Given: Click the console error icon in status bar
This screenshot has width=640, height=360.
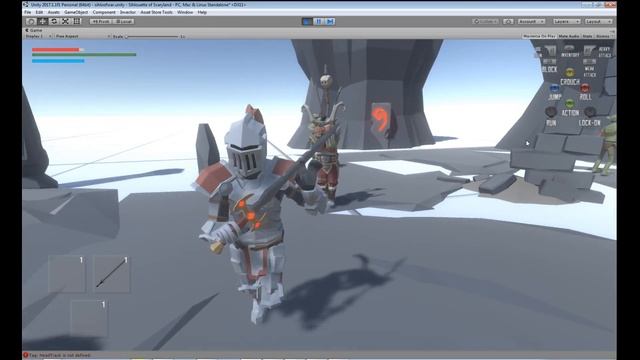Looking at the screenshot, I should [x=26, y=355].
